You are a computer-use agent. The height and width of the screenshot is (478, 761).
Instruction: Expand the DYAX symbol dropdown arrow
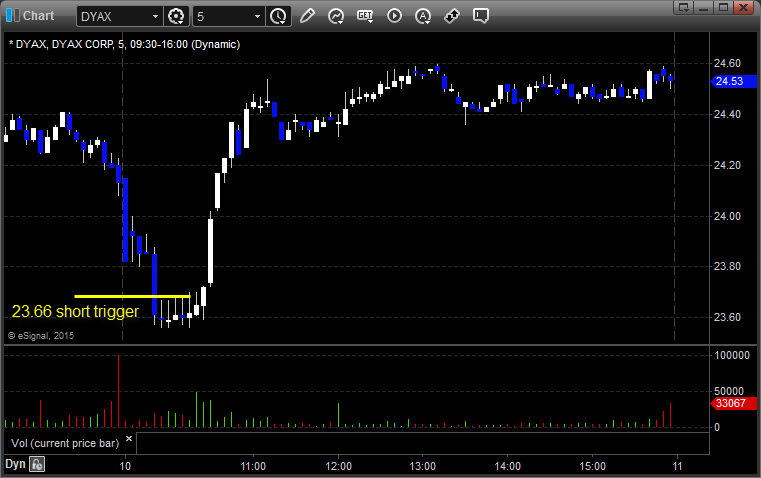(155, 16)
